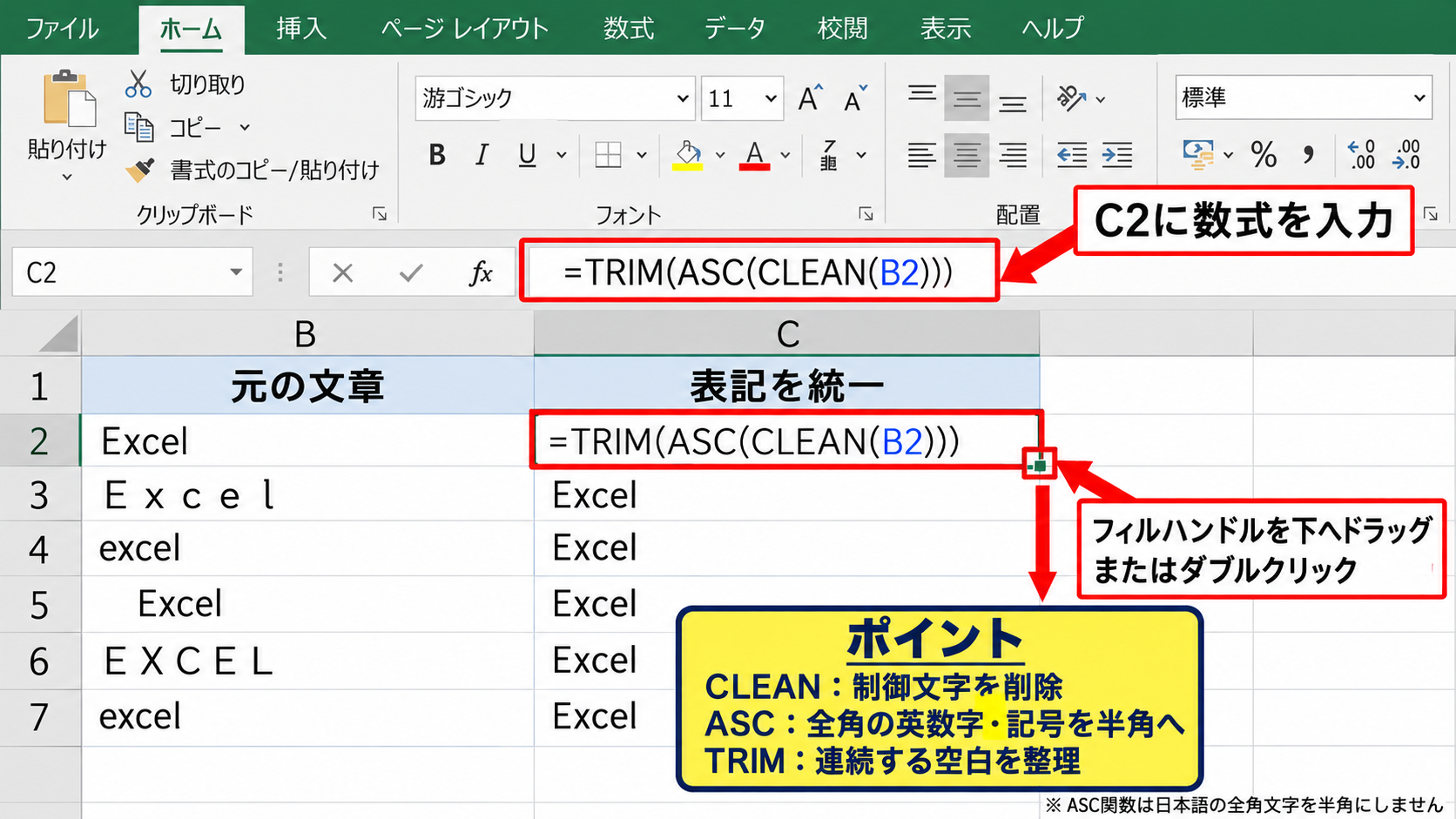The image size is (1456, 819).
Task: Open the font name dropdown 游ゴシック
Action: point(683,98)
